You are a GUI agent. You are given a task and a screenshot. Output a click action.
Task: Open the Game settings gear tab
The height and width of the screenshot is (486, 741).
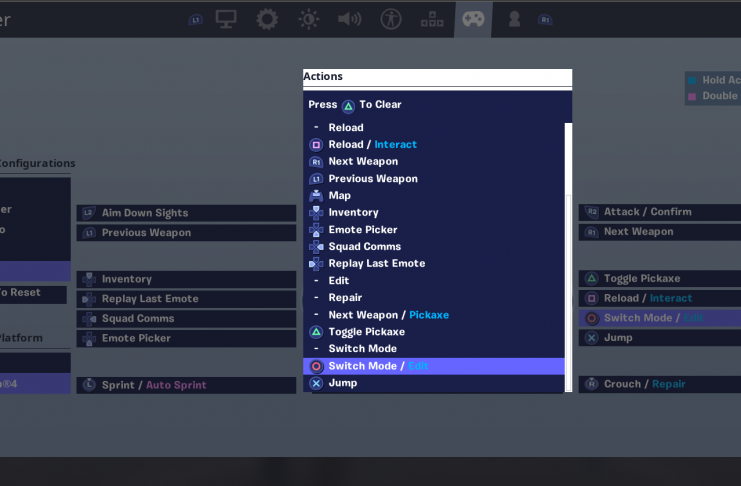pos(267,19)
